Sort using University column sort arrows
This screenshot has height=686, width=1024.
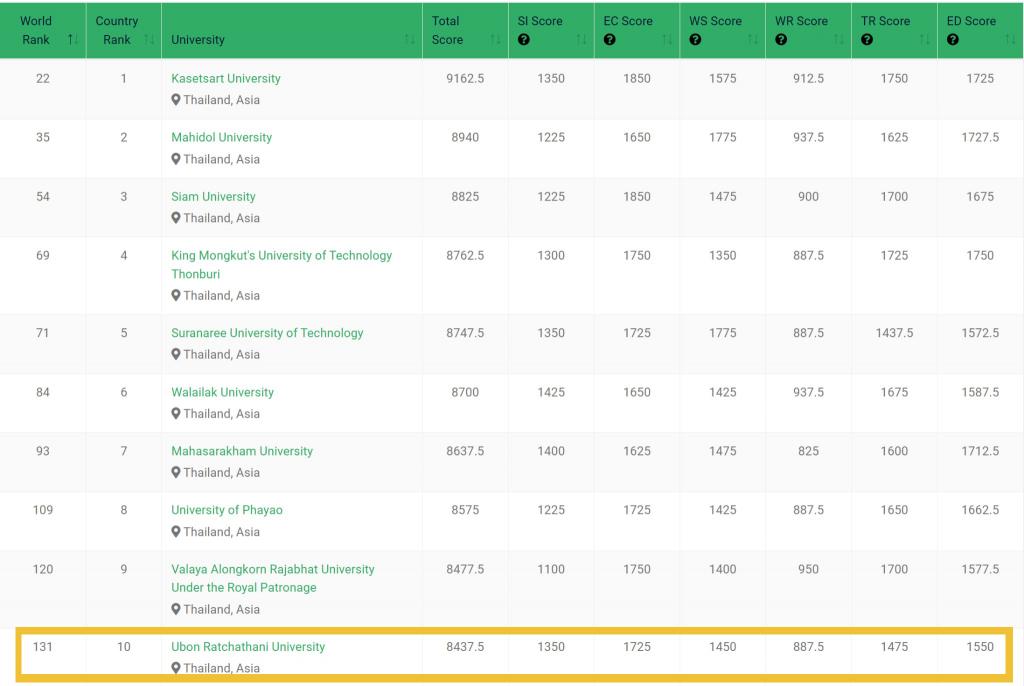(410, 40)
